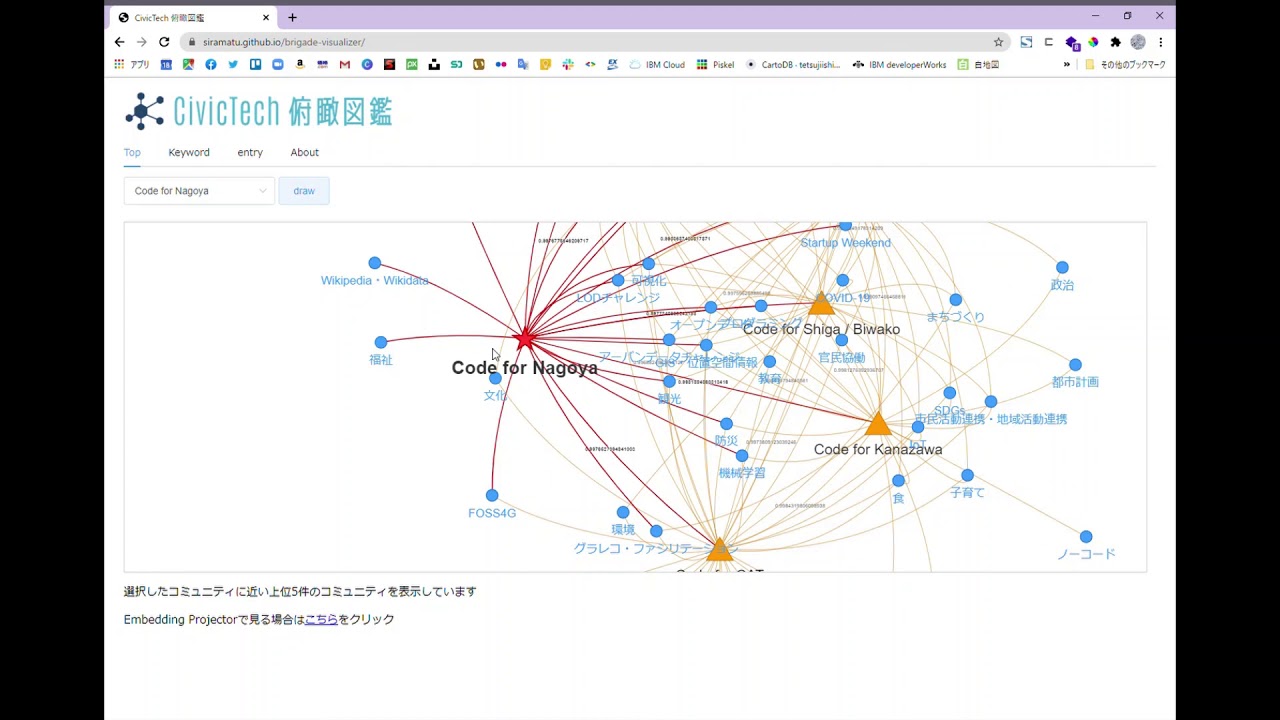The width and height of the screenshot is (1280, 720).
Task: Click the 政治 keyword node
Action: pyautogui.click(x=1062, y=267)
